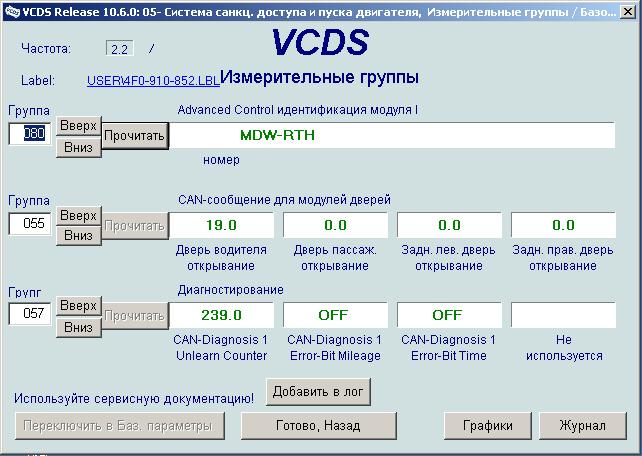Click Вверх button for group 055
642x456 pixels.
click(78, 216)
